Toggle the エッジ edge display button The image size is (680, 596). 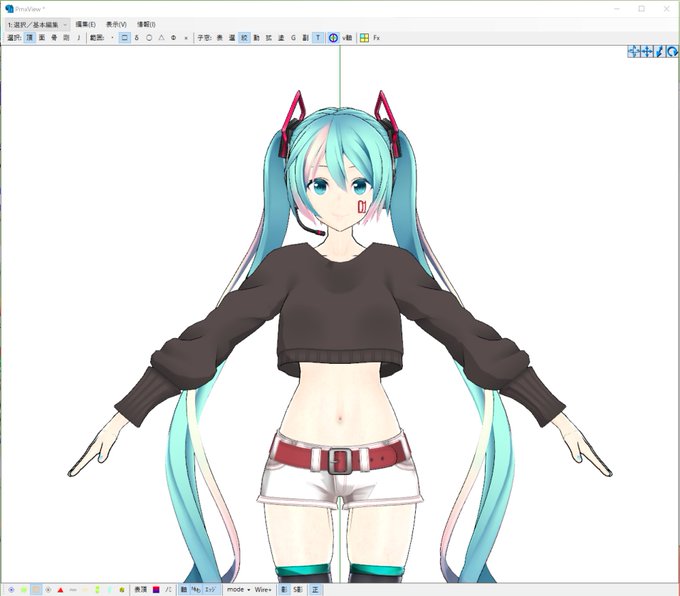(x=210, y=589)
